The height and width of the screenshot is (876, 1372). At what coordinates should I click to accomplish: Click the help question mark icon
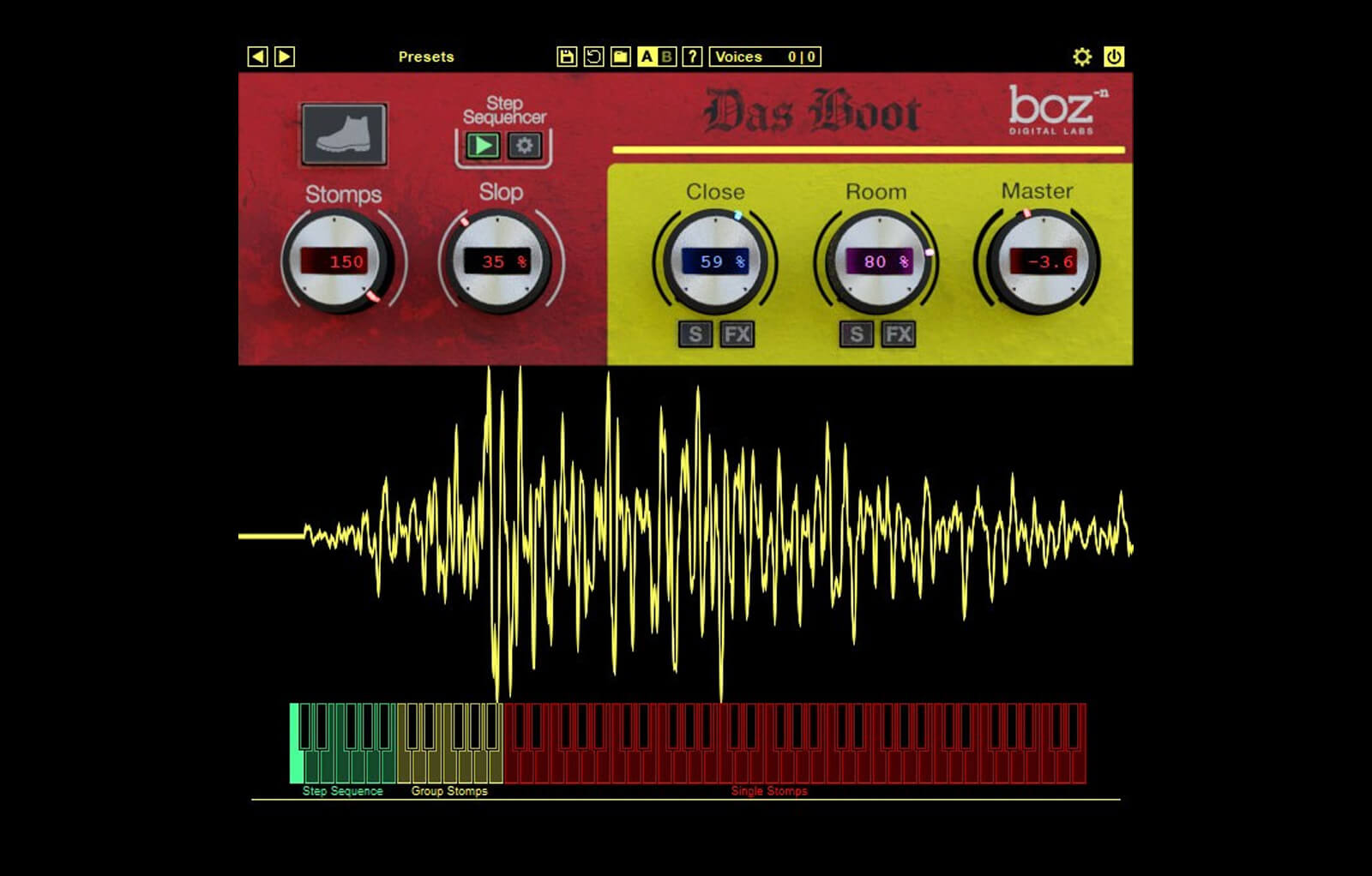click(691, 57)
